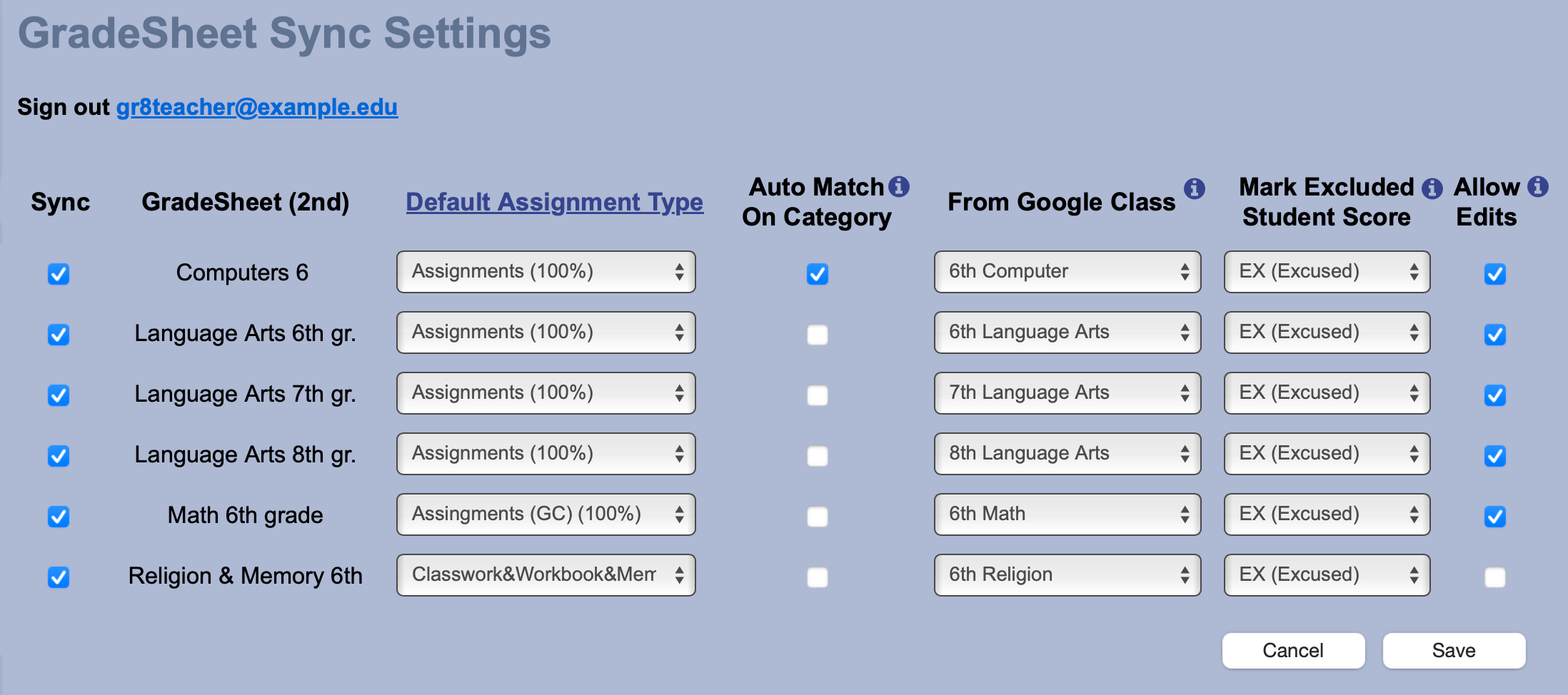Enable Allow Edits for Religion & Memory 6th

point(1494,577)
